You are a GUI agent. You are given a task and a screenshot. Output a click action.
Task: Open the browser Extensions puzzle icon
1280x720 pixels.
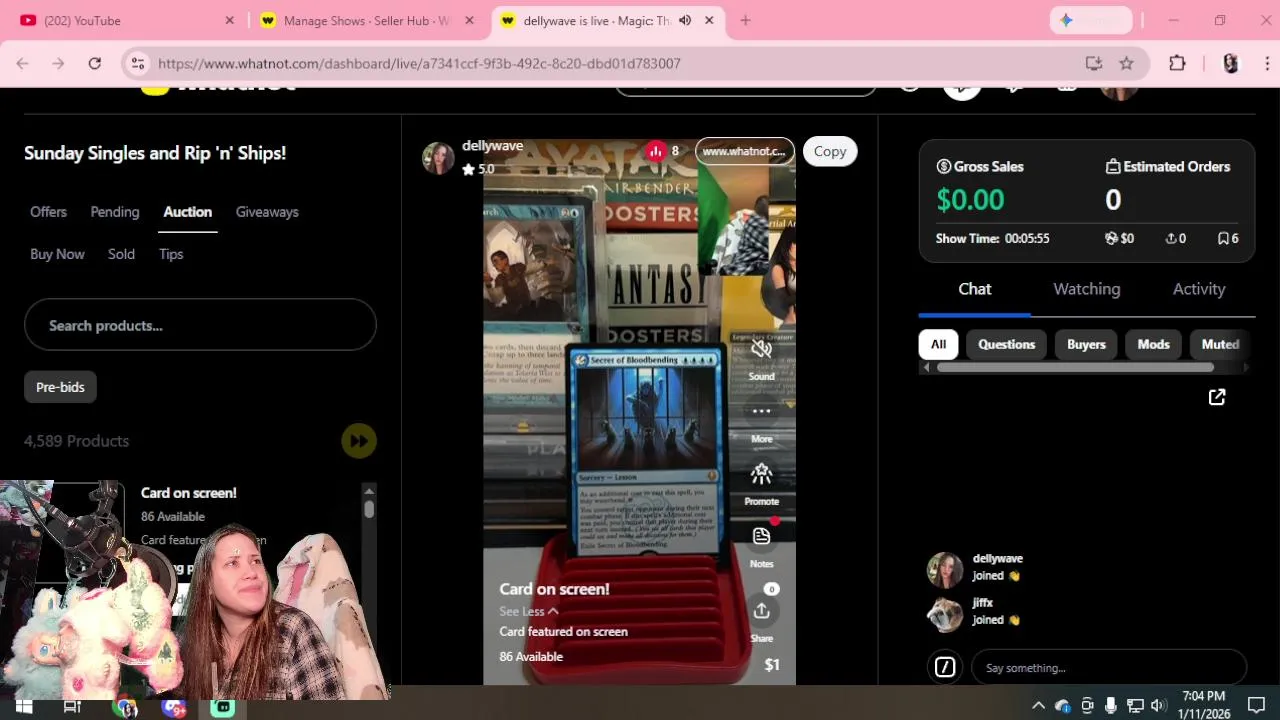pos(1177,63)
